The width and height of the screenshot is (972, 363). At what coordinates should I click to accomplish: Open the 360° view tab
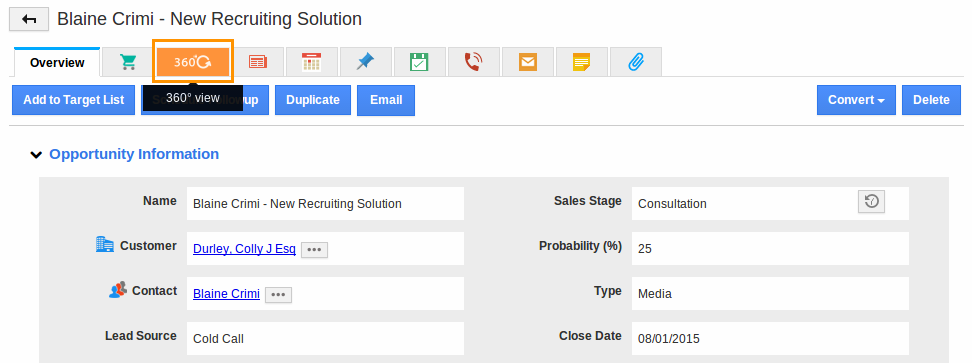tap(193, 62)
